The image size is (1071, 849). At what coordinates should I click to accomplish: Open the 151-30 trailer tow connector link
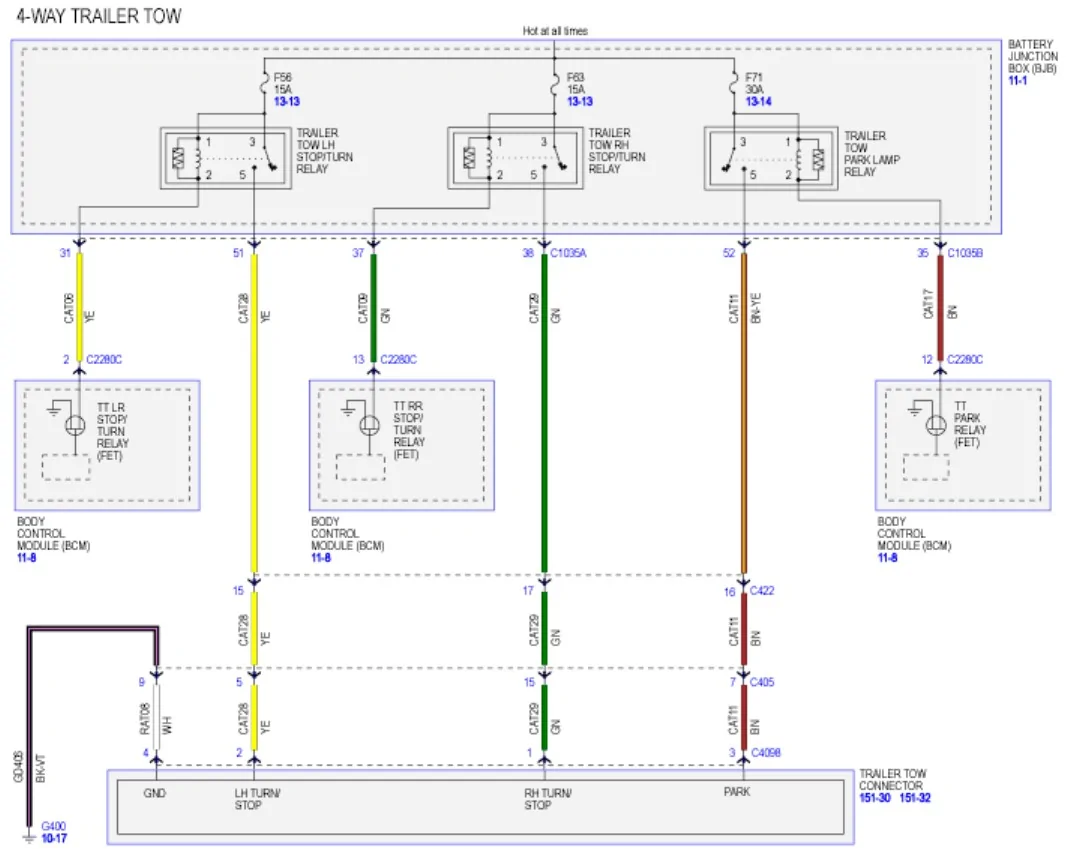pos(874,798)
